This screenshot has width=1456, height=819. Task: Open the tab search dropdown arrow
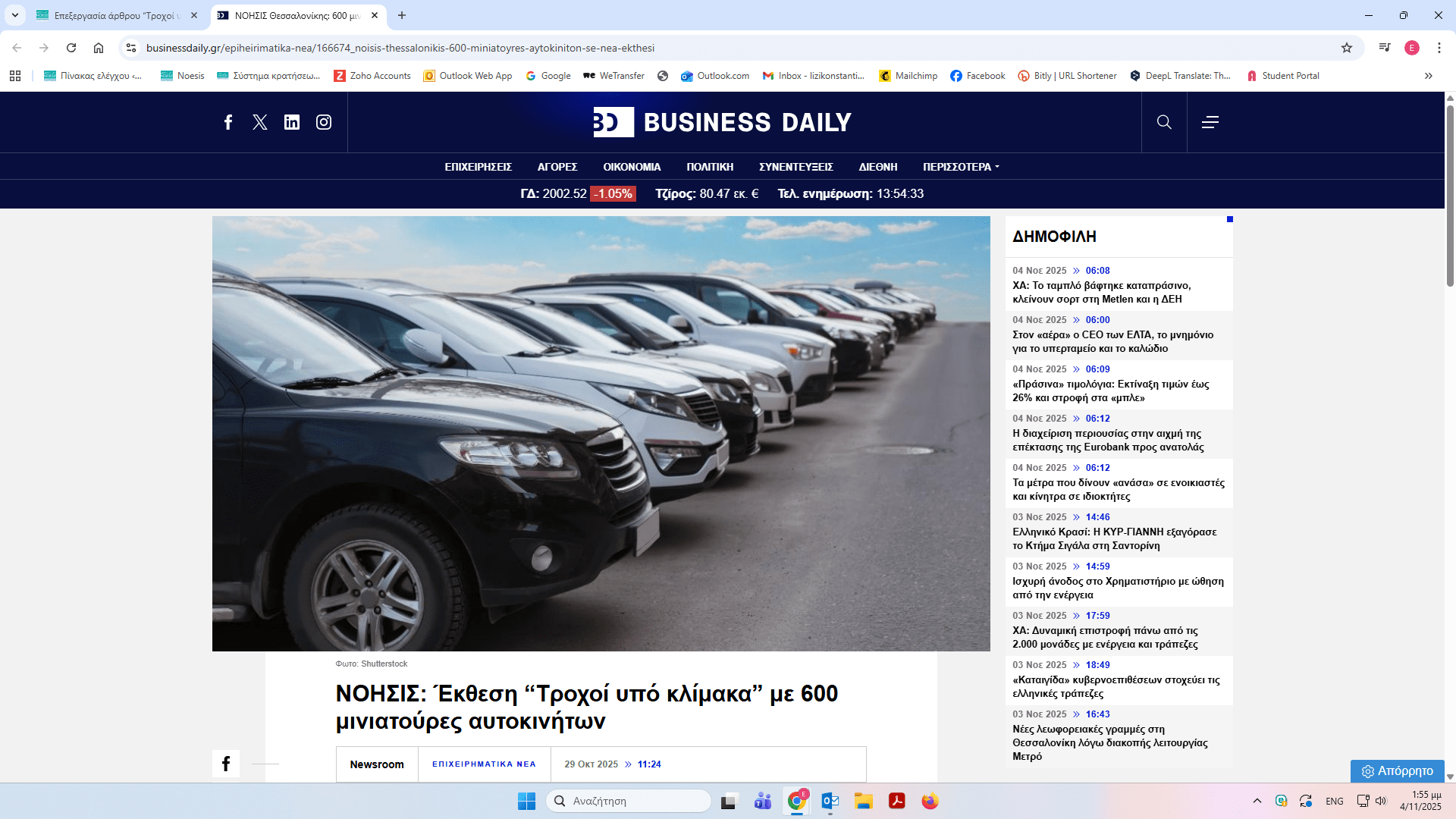(x=15, y=15)
